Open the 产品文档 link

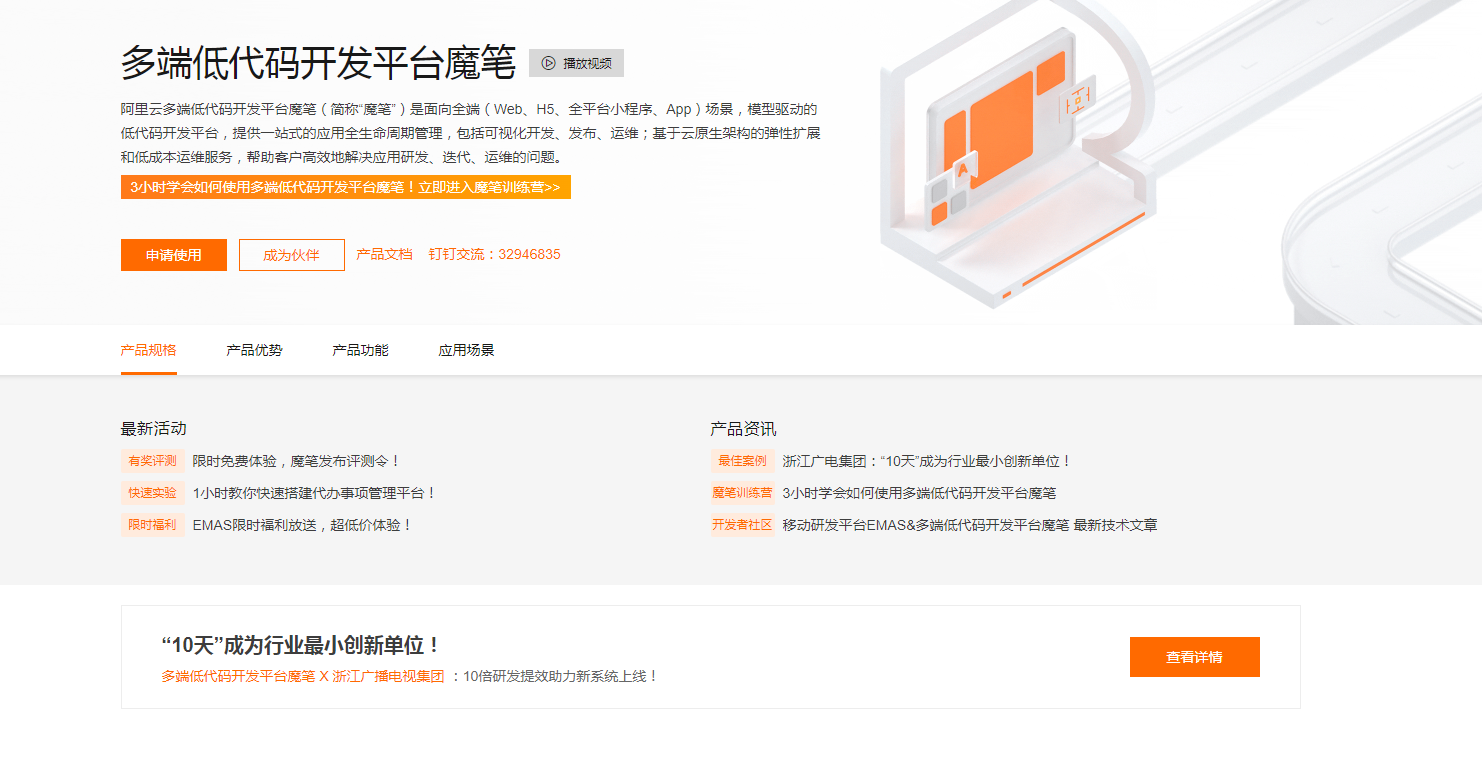tap(384, 254)
